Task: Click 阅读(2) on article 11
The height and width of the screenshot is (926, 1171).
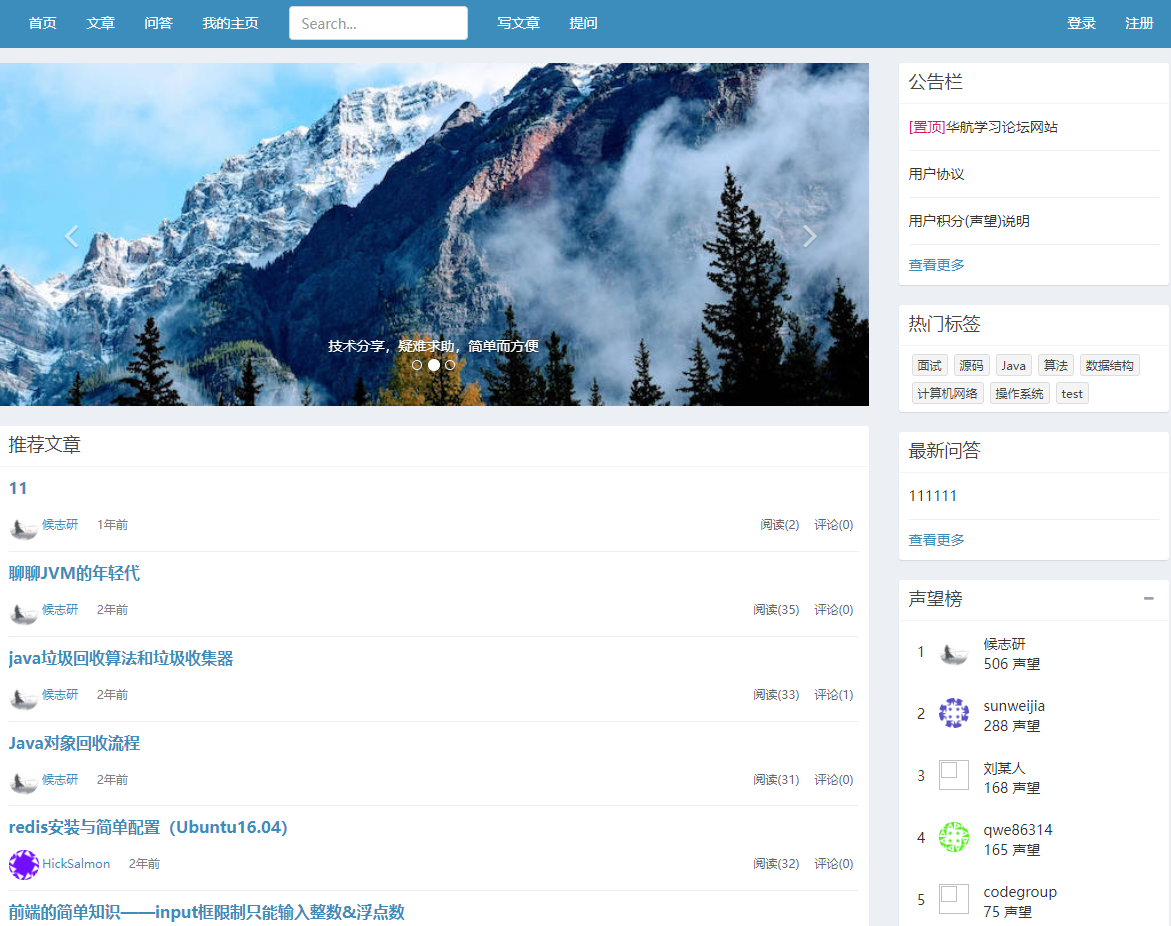Action: coord(780,524)
